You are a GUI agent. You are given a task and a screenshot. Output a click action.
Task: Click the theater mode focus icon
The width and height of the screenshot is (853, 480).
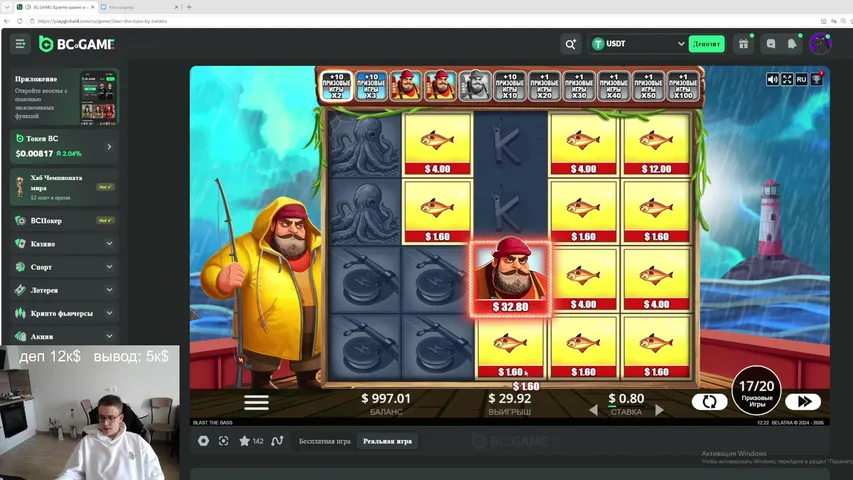point(224,441)
